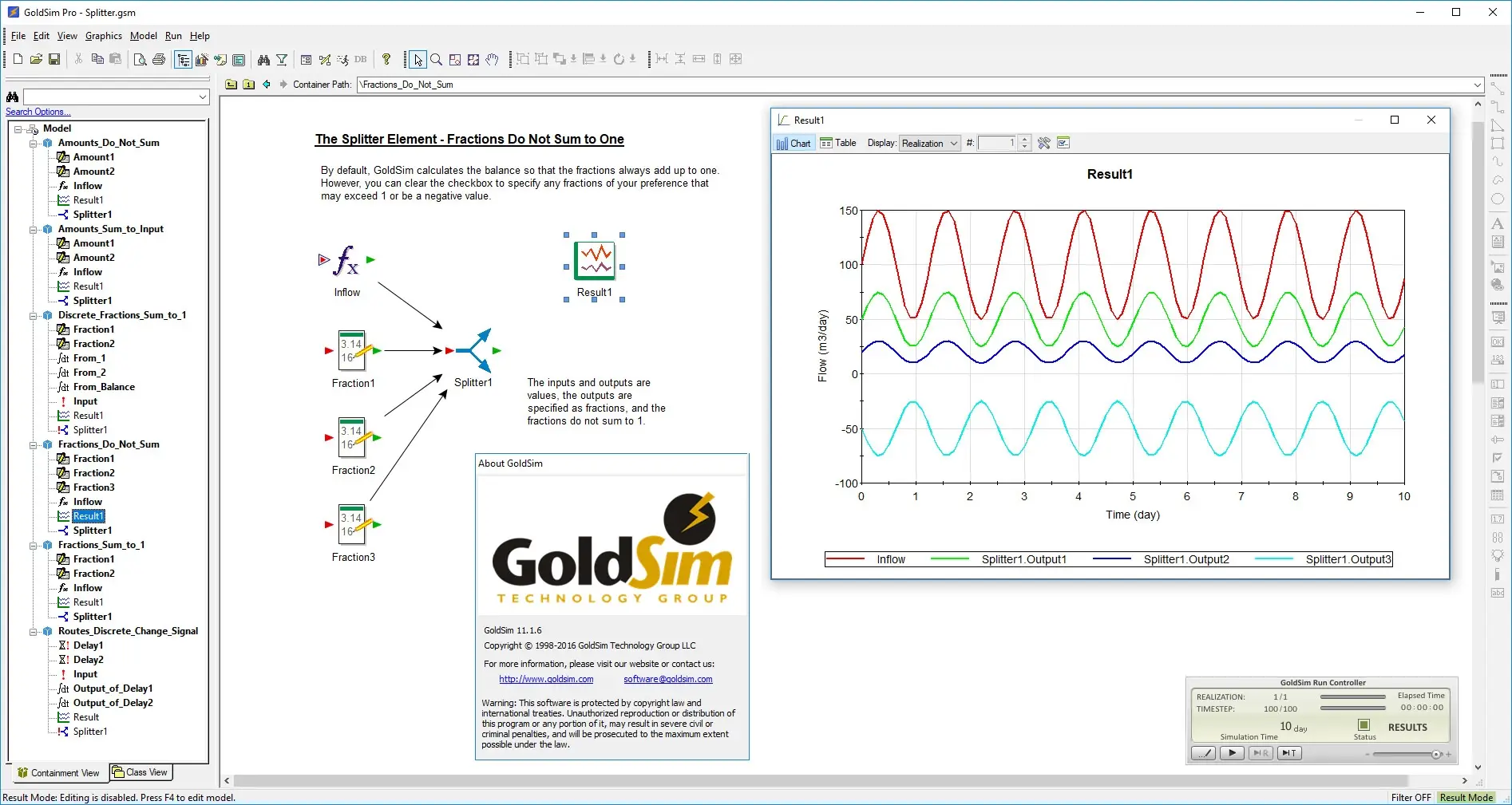Collapse the Discrete_Fractions_Sum_to_1 container node
Viewport: 1512px width, 805px height.
(x=34, y=315)
